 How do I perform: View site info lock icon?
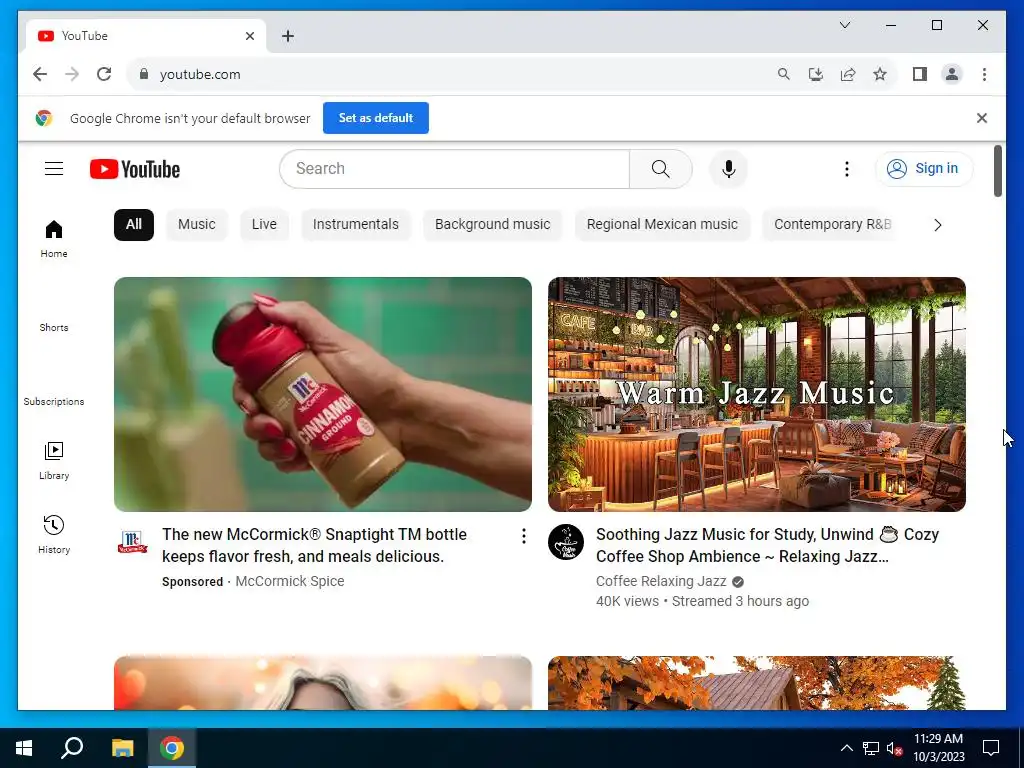click(144, 74)
